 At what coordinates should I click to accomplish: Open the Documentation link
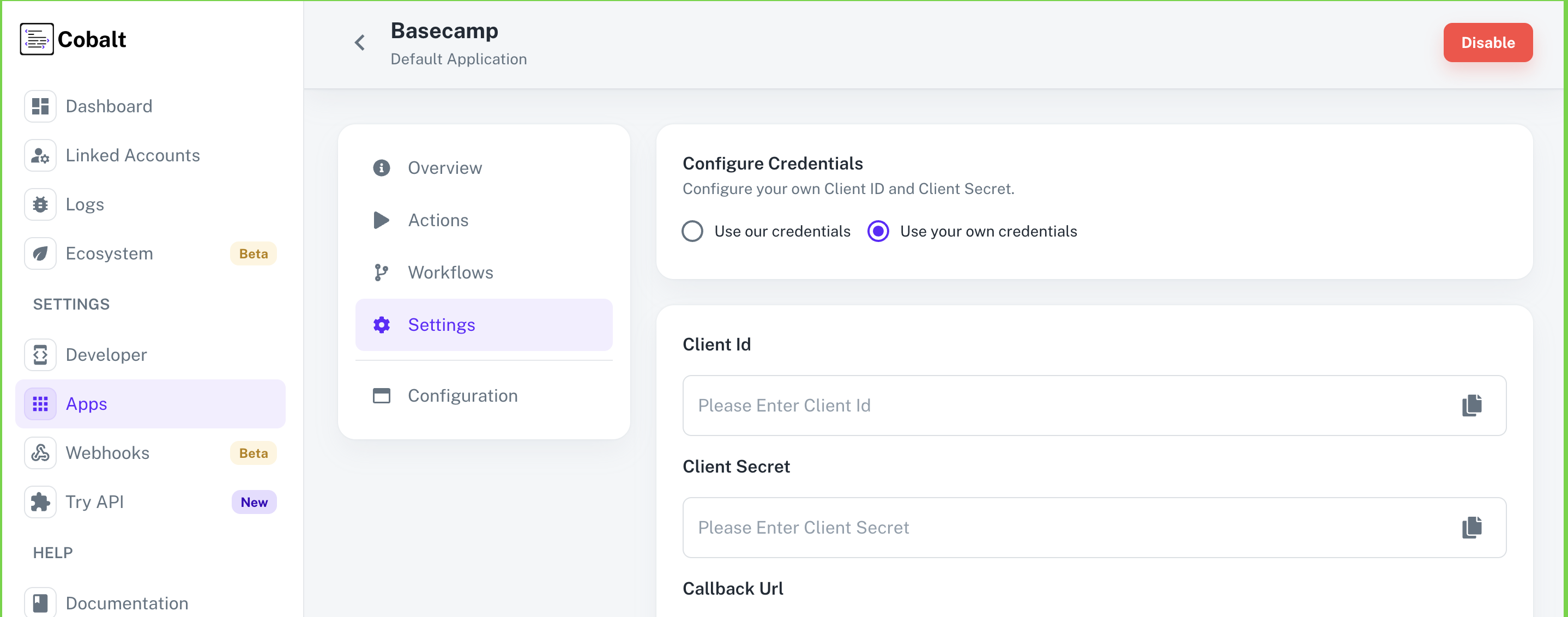pyautogui.click(x=126, y=602)
